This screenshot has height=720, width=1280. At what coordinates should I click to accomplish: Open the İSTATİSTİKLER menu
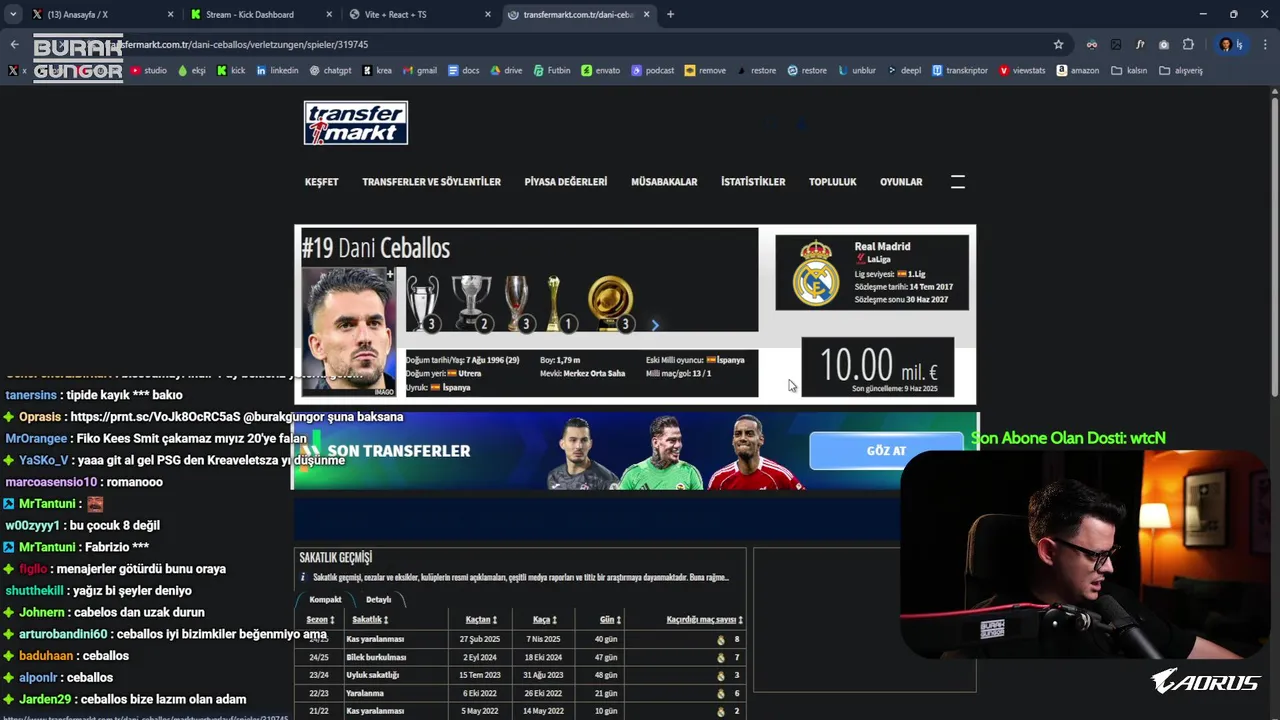[753, 182]
